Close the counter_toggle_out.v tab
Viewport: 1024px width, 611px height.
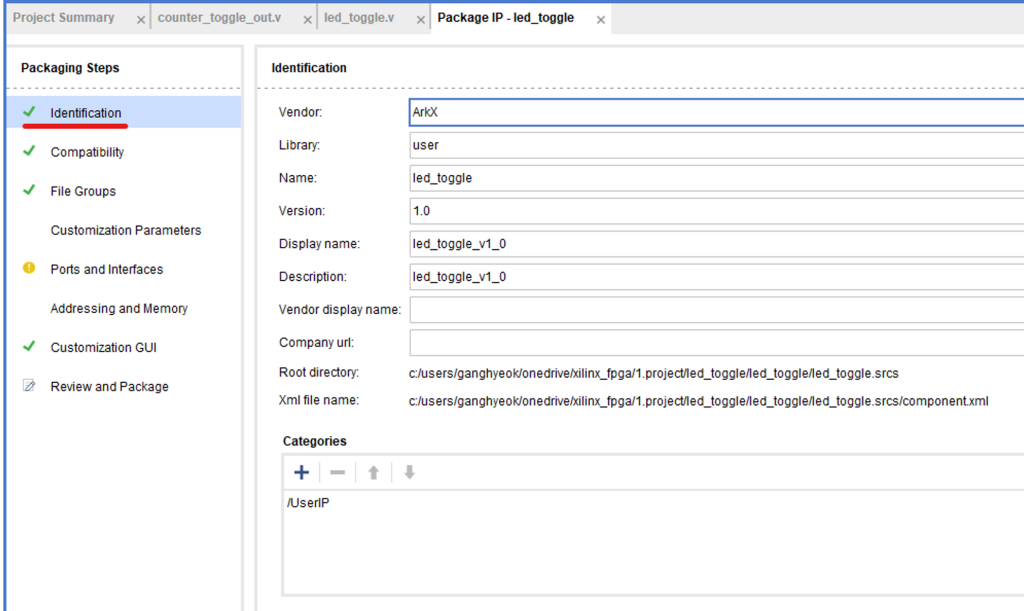[307, 20]
